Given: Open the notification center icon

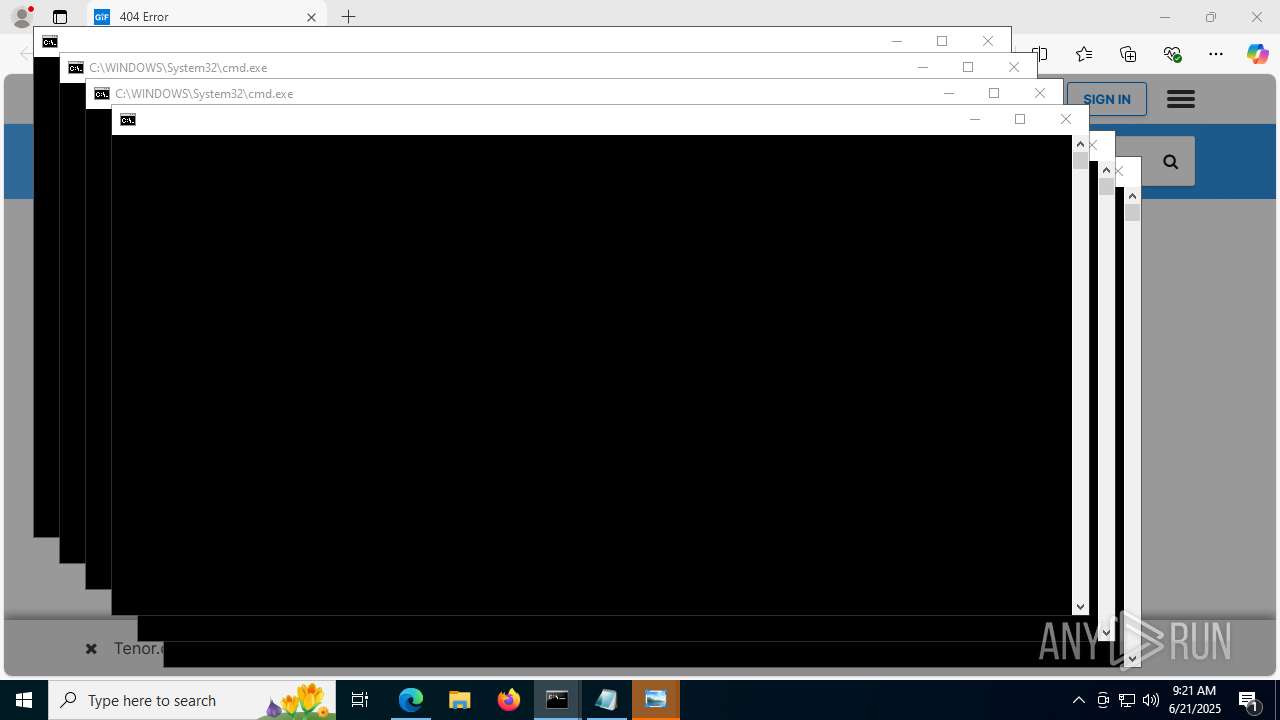Looking at the screenshot, I should point(1249,700).
